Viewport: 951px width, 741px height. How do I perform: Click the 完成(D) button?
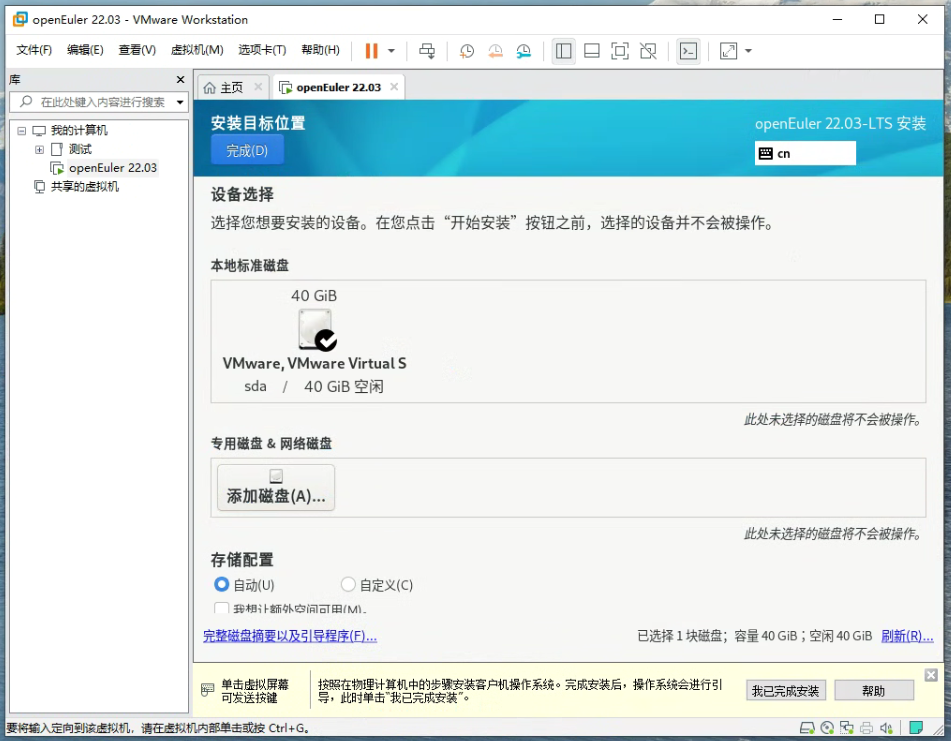click(247, 150)
